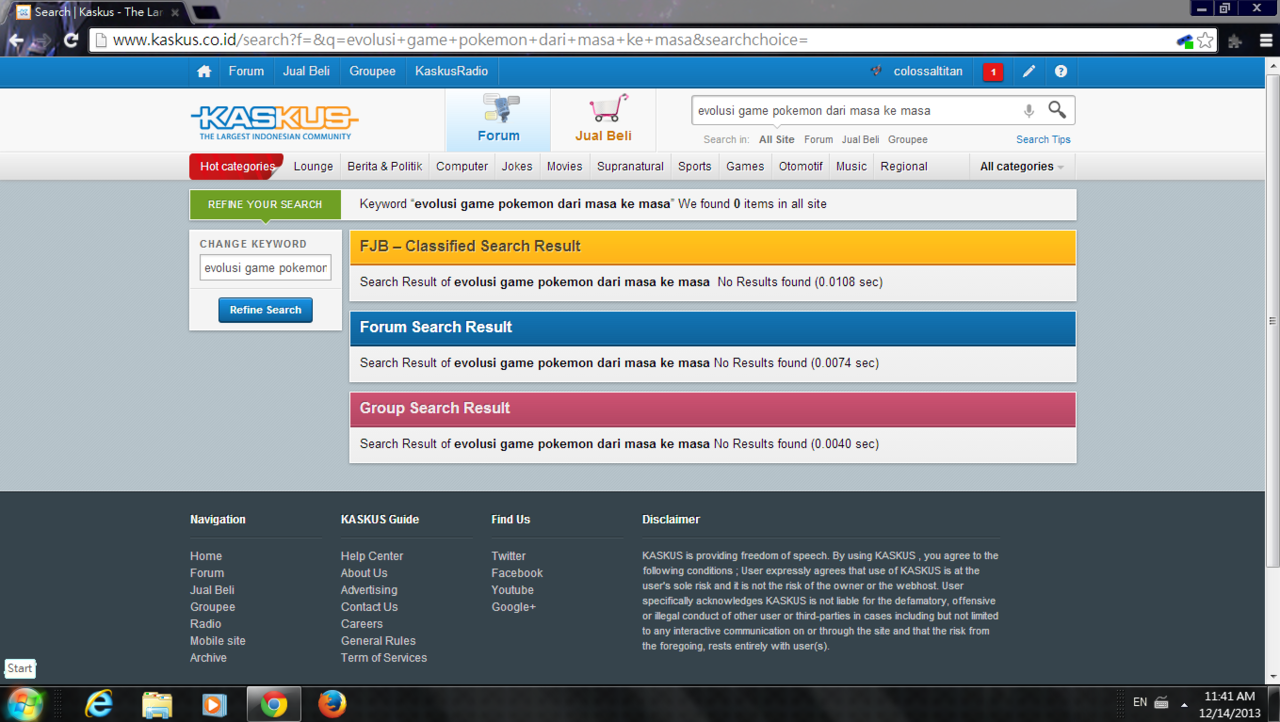
Task: Open the General Rules footer link
Action: [x=378, y=641]
